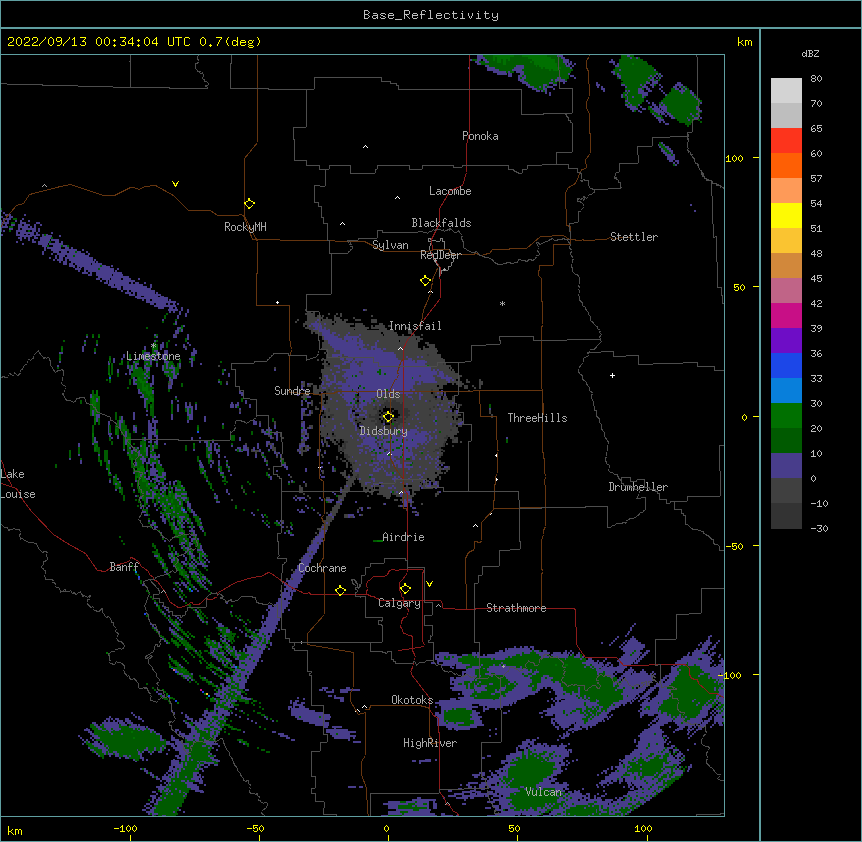Click the -30 value at legend bottom
862x842 pixels.
(819, 528)
